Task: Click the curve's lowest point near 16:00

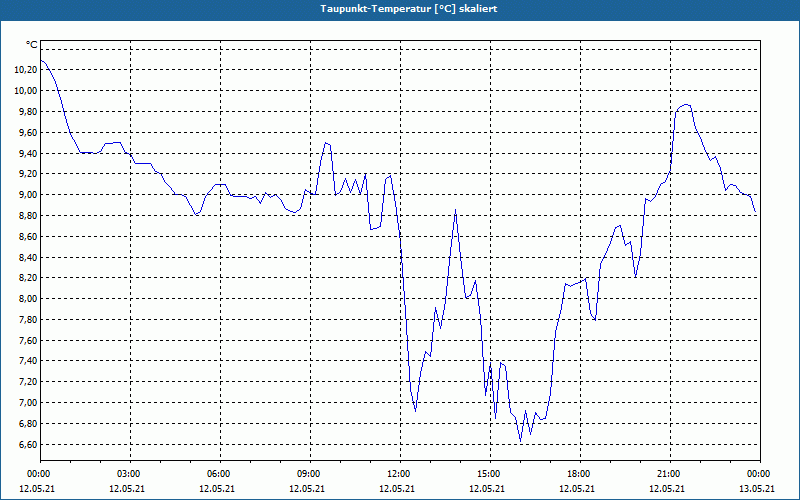Action: coord(520,441)
